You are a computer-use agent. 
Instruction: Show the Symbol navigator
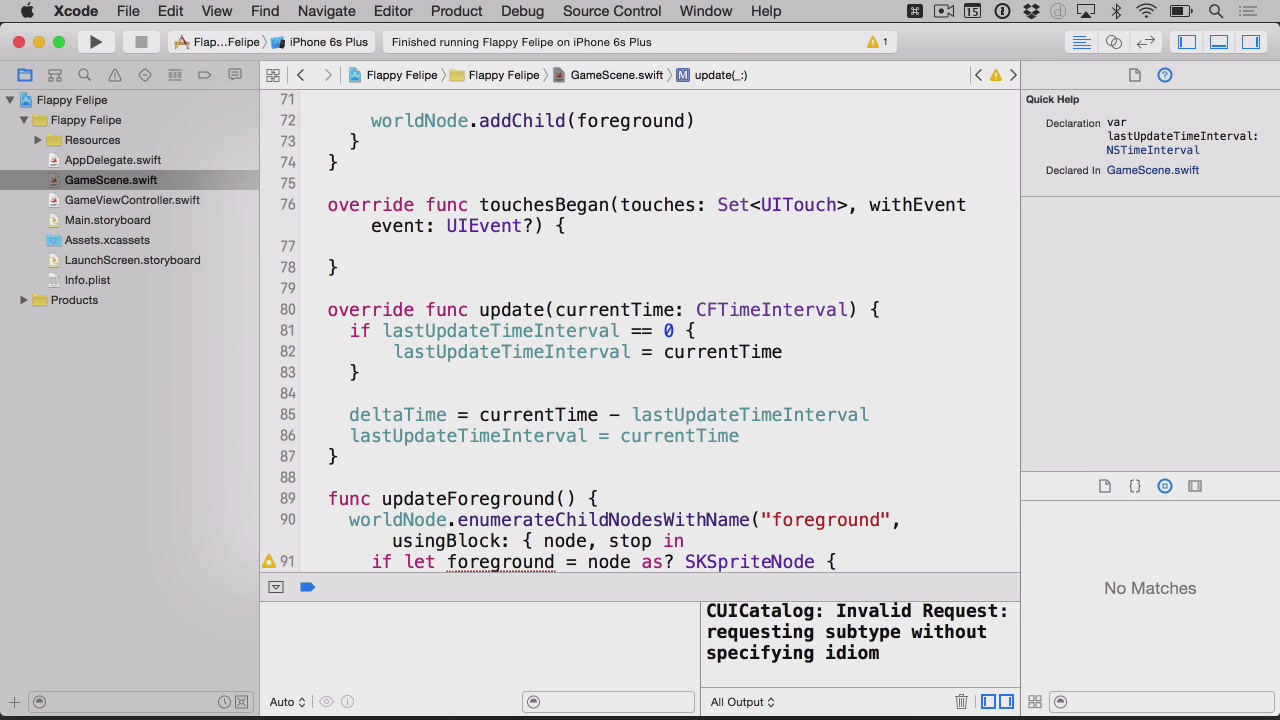click(x=55, y=75)
